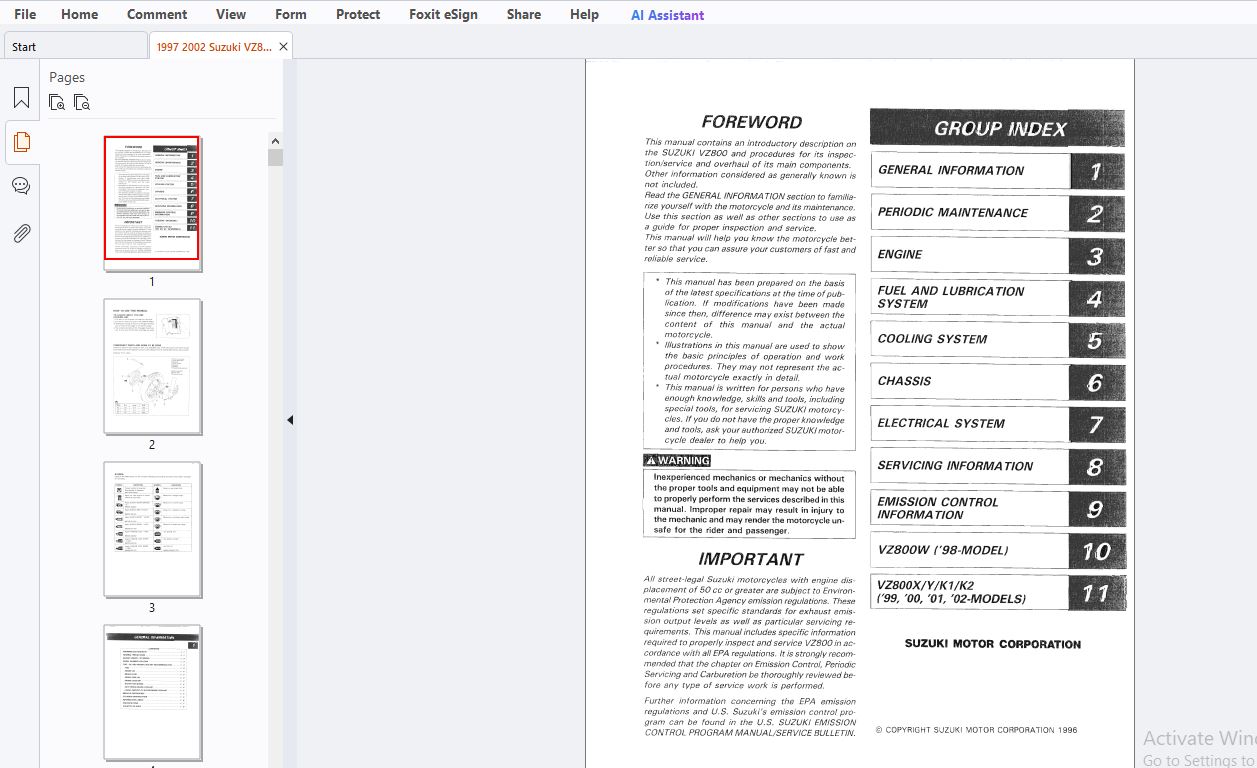Click the FOREWORD heading
Screen dimensions: 1257x768
pyautogui.click(x=752, y=122)
